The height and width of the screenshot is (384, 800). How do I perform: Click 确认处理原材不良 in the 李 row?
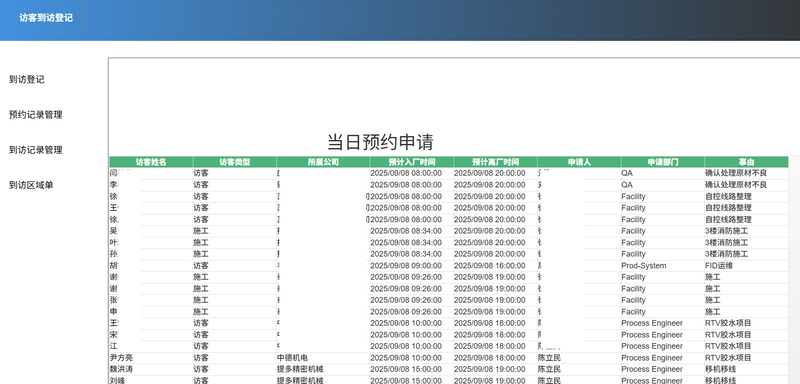[x=736, y=185]
